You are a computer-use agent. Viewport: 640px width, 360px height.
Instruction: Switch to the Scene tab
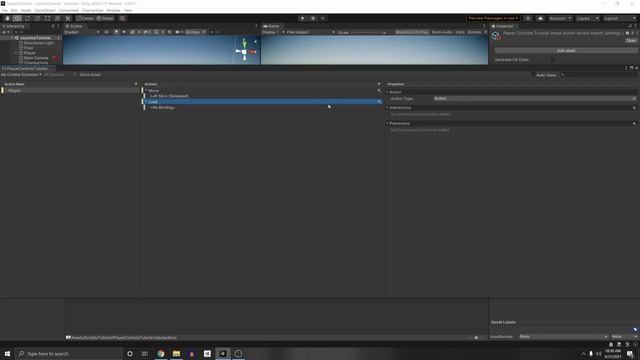(74, 26)
